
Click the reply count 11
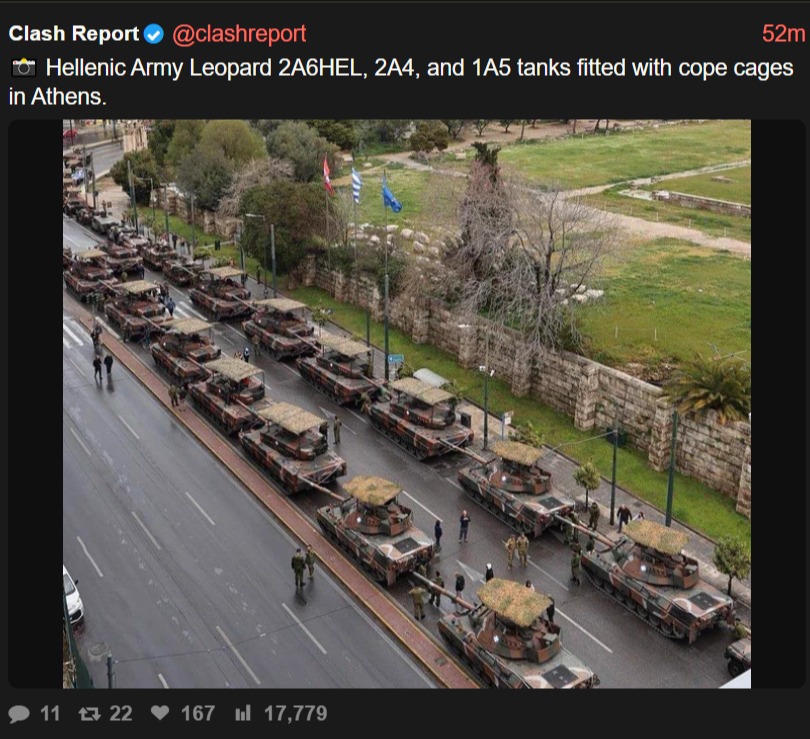[x=50, y=714]
